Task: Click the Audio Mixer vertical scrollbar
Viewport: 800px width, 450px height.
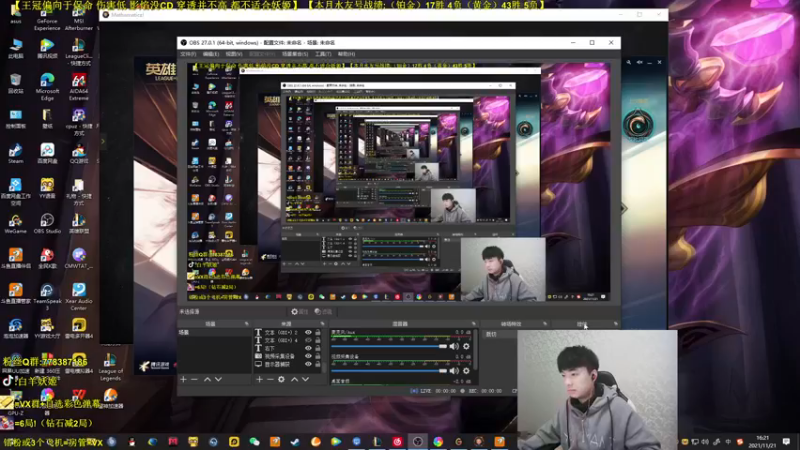Action: pos(477,350)
